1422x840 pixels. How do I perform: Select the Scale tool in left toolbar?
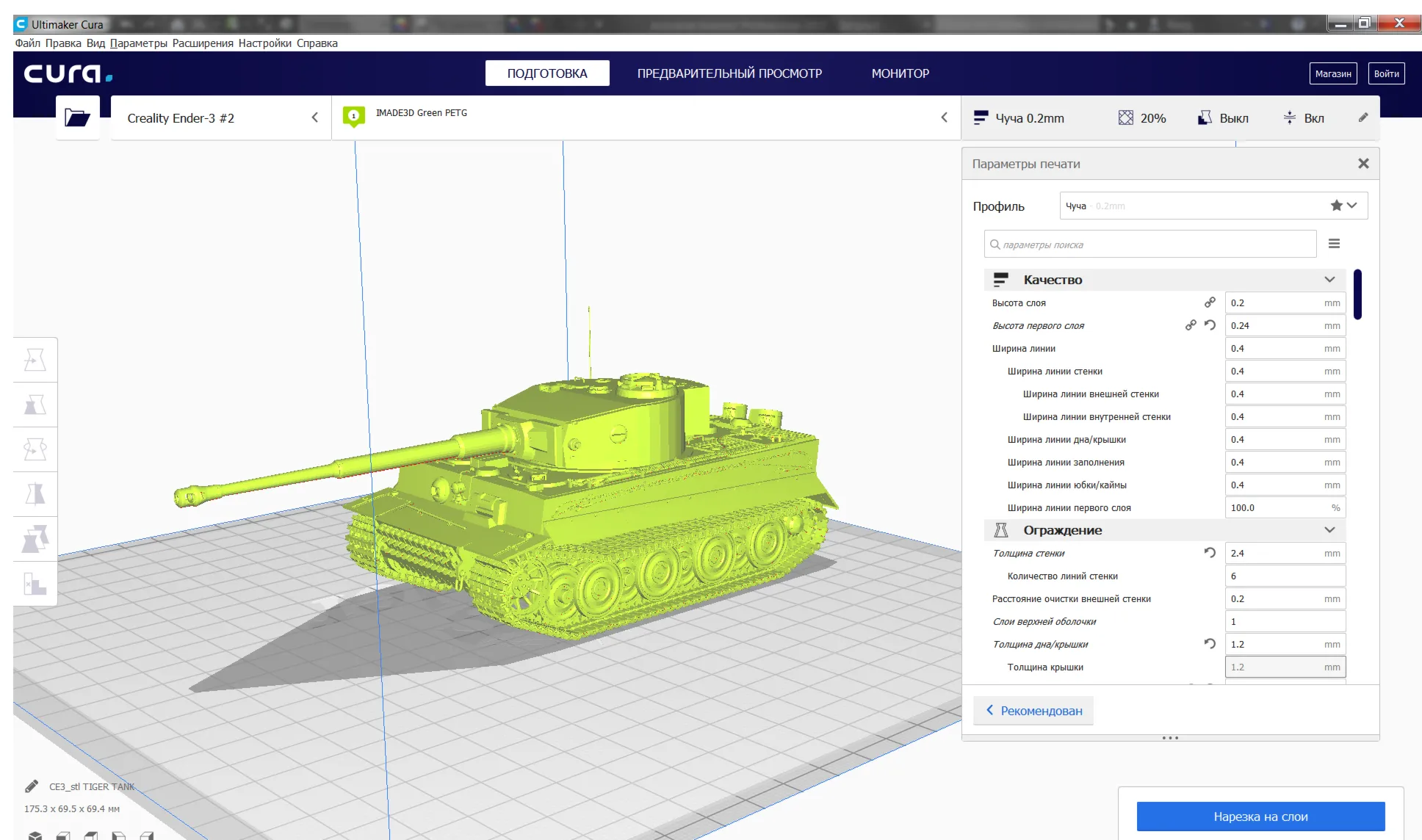click(35, 405)
